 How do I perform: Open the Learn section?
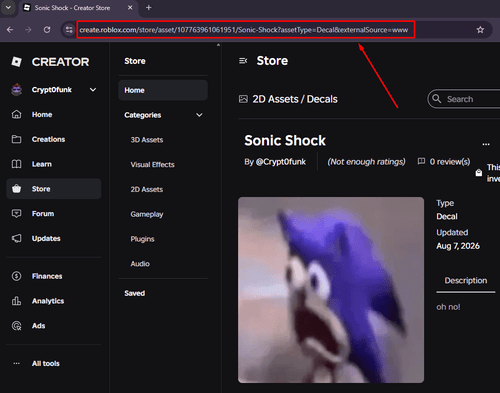(x=42, y=164)
